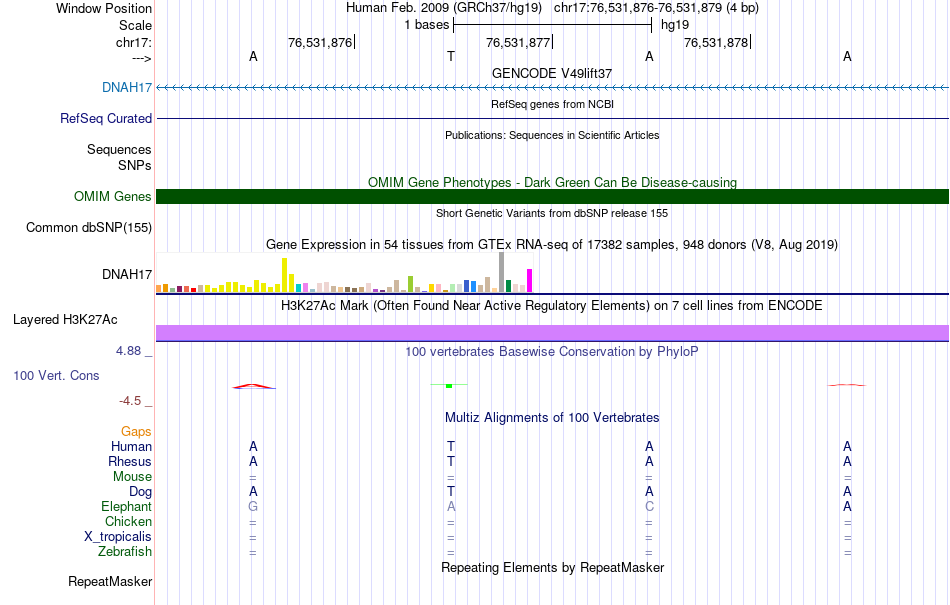This screenshot has width=950, height=605.
Task: Click the 100 vertebrates Basewise Conservation by PhyloP title
Action: tap(551, 351)
